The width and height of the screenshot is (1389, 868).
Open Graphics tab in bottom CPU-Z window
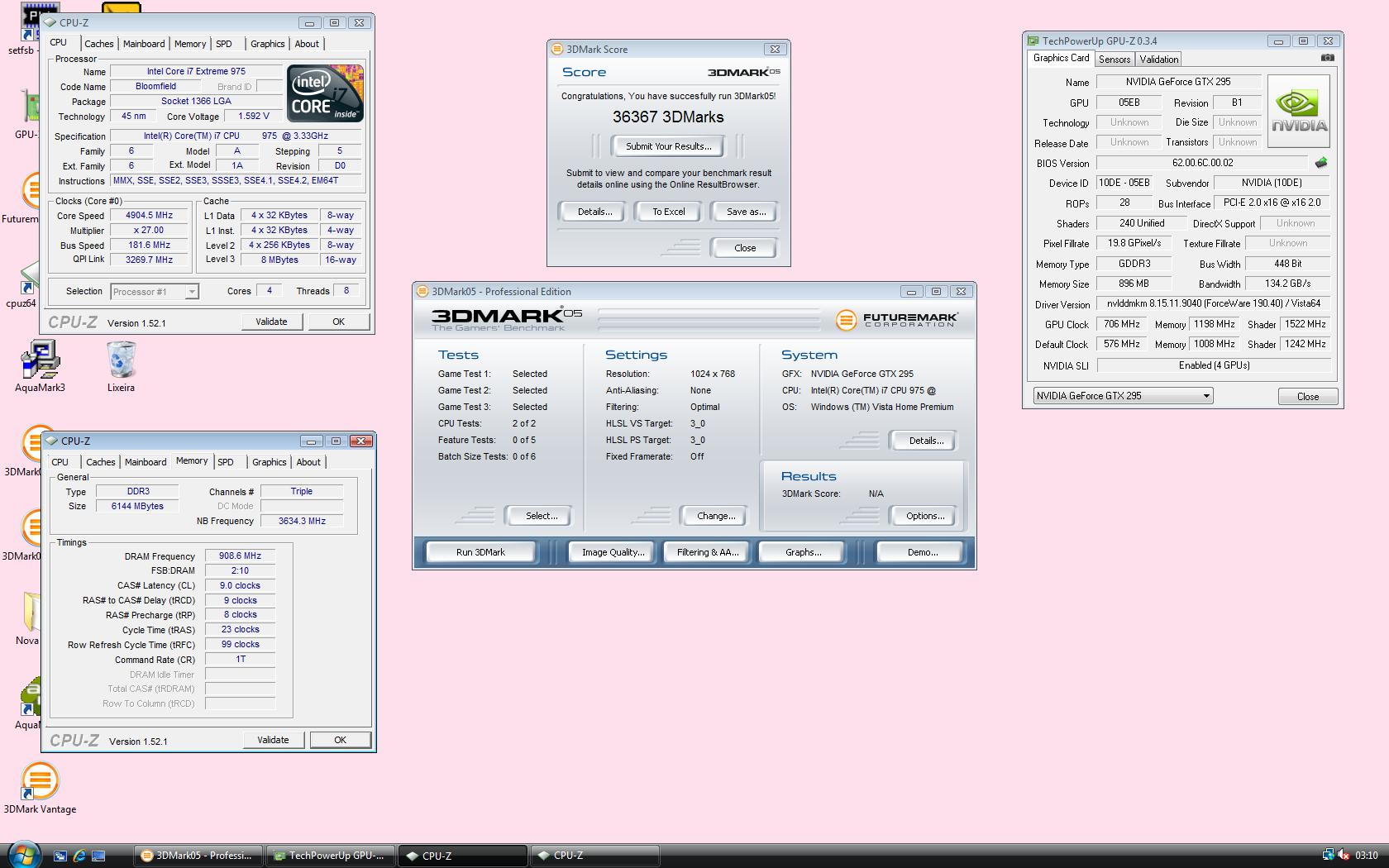[x=270, y=462]
